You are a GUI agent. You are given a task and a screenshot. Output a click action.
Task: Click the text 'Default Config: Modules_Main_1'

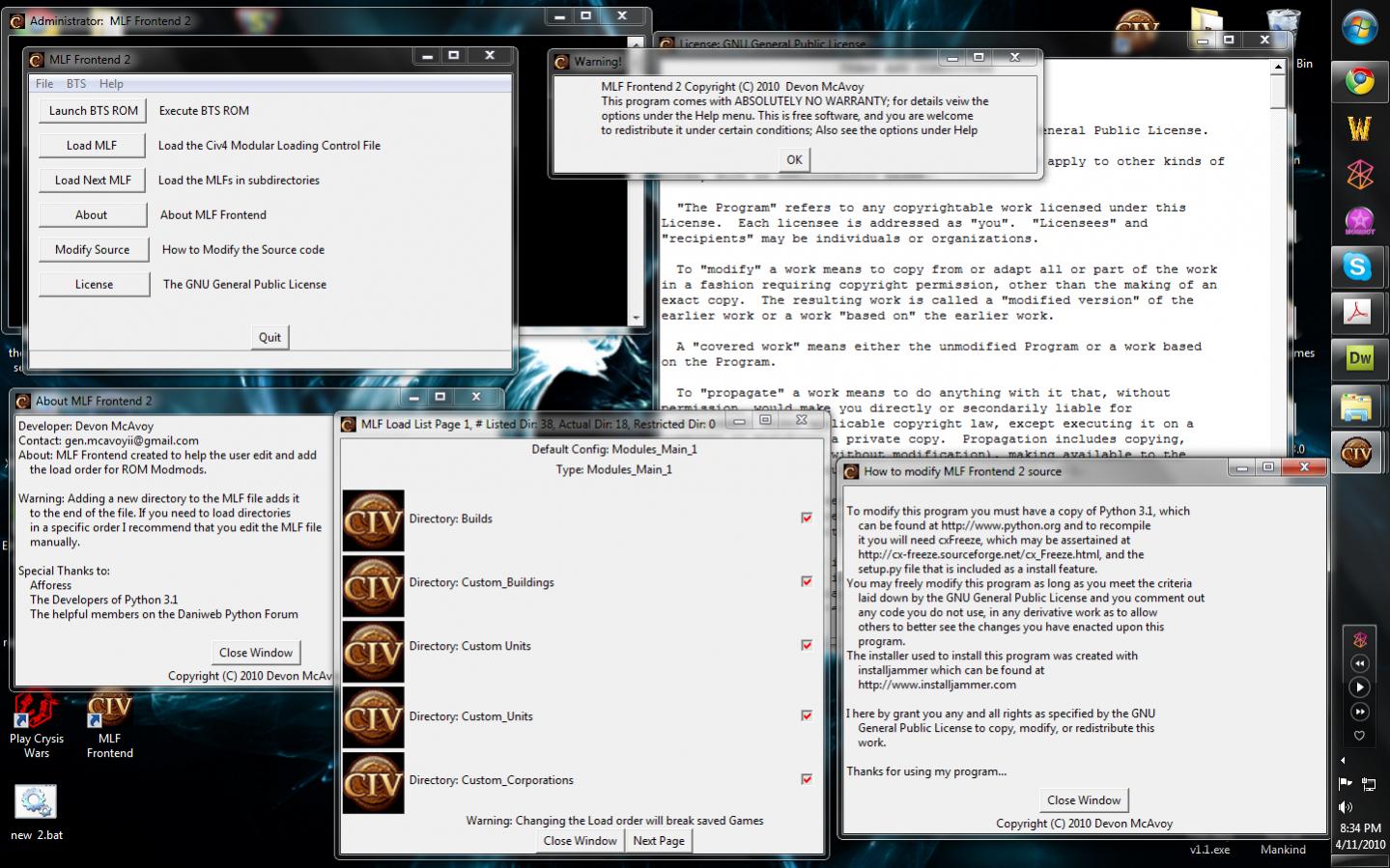(613, 450)
